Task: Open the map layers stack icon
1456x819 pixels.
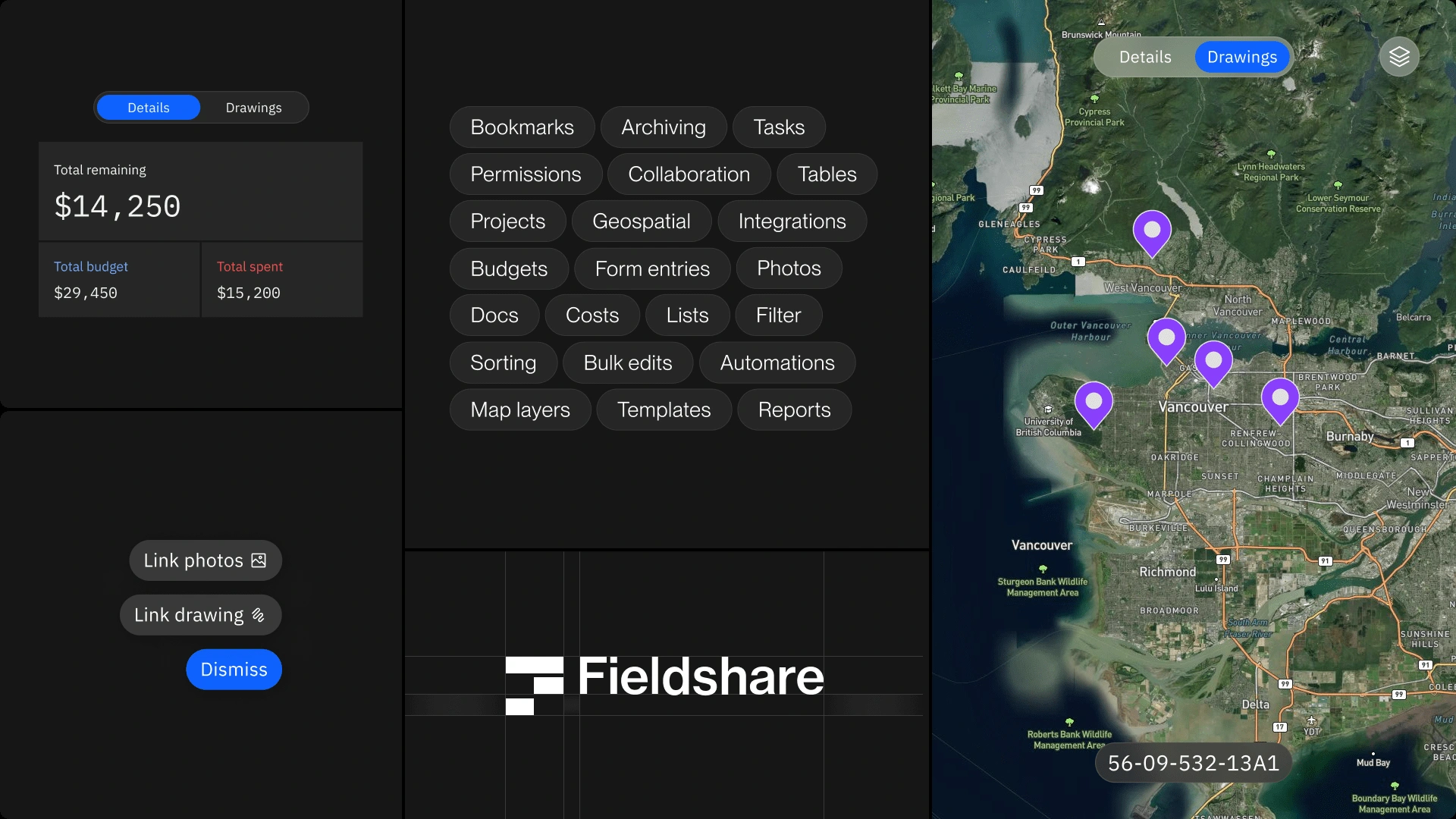Action: 1399,57
